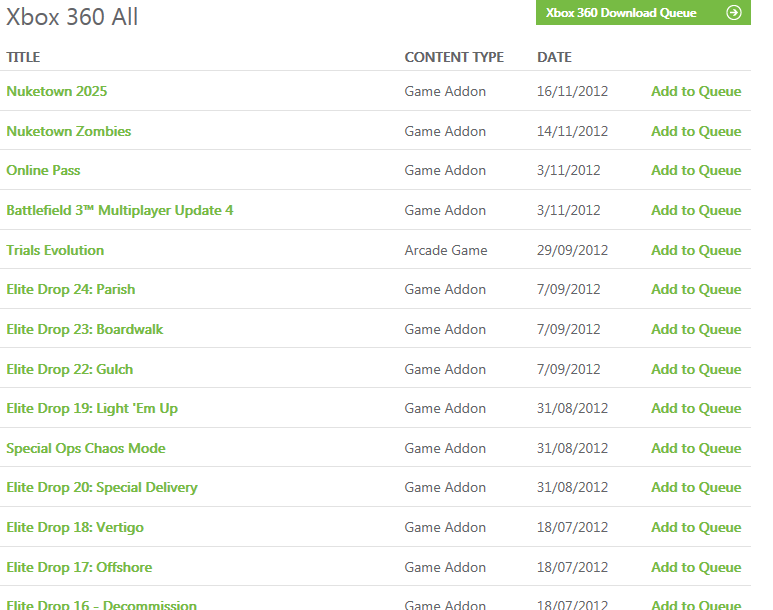
Task: Add Elite Drop 19: Light 'Em Up to queue
Action: tap(696, 408)
